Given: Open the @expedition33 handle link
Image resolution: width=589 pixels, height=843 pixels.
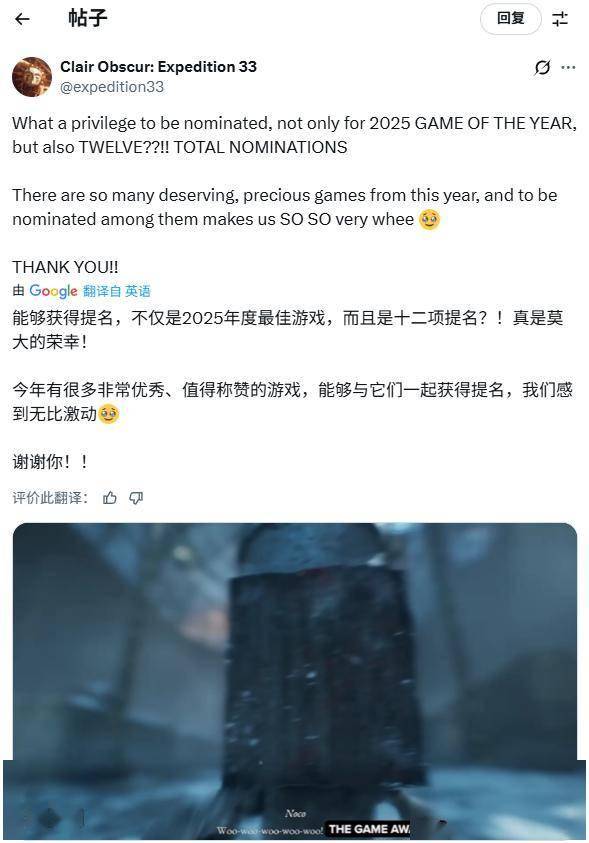Looking at the screenshot, I should pyautogui.click(x=112, y=87).
